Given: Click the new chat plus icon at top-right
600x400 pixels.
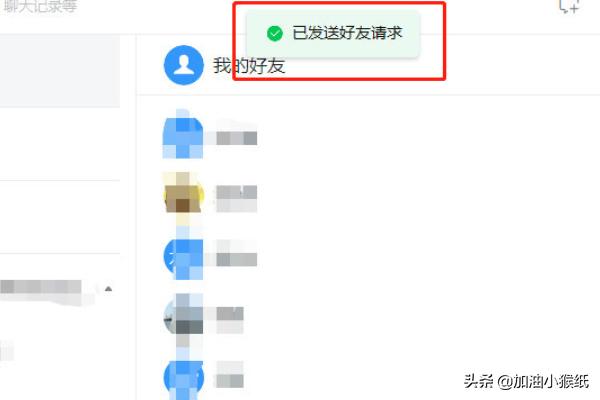Looking at the screenshot, I should coord(569,7).
